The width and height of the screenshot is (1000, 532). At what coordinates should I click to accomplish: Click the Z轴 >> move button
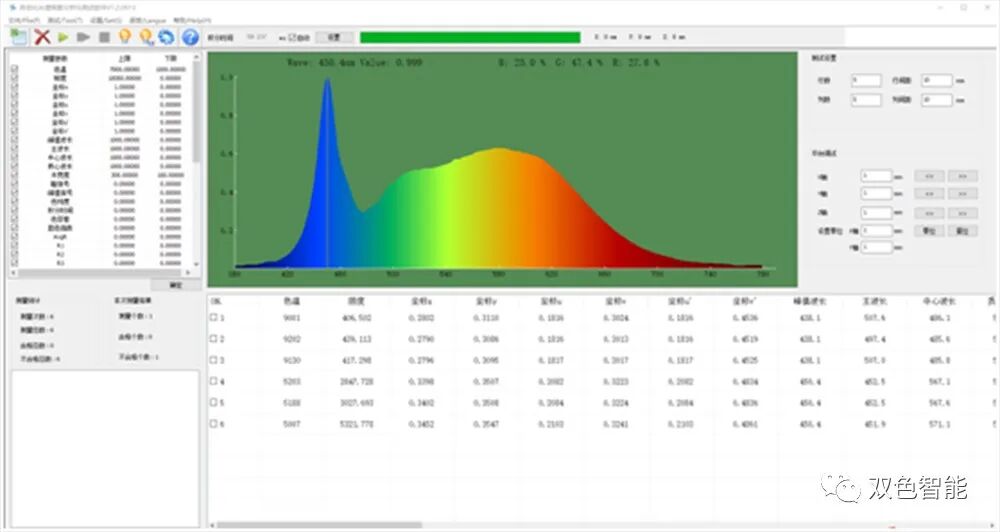962,212
